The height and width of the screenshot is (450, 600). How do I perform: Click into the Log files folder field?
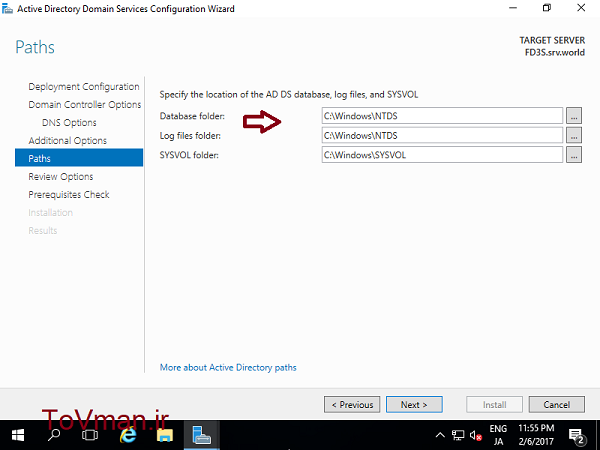coord(442,135)
